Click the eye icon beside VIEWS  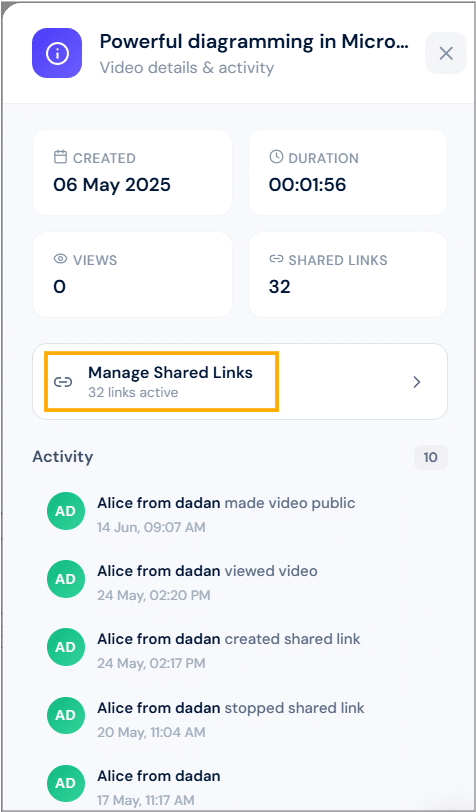pyautogui.click(x=61, y=259)
